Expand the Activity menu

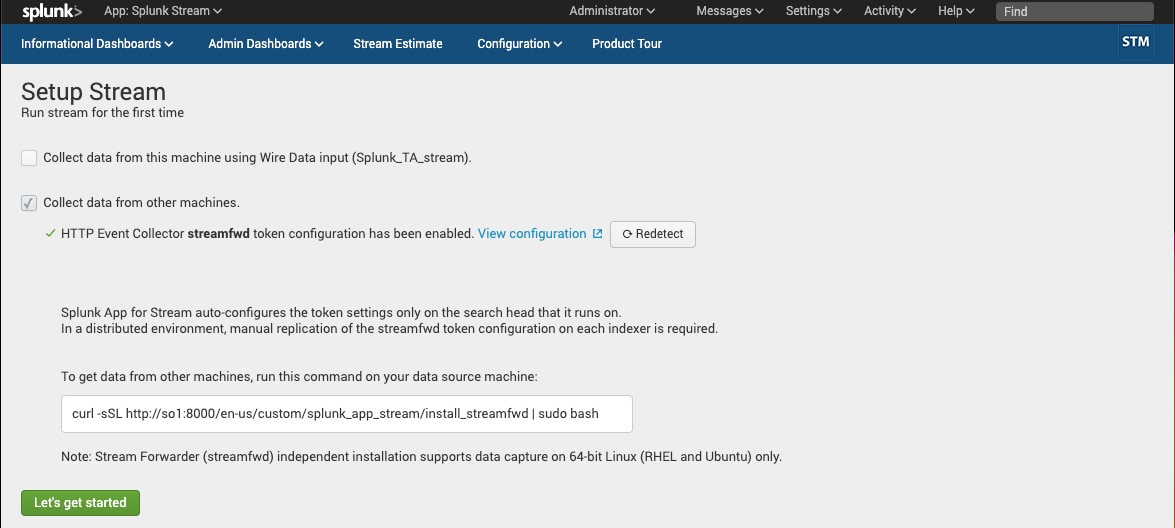[x=889, y=11]
